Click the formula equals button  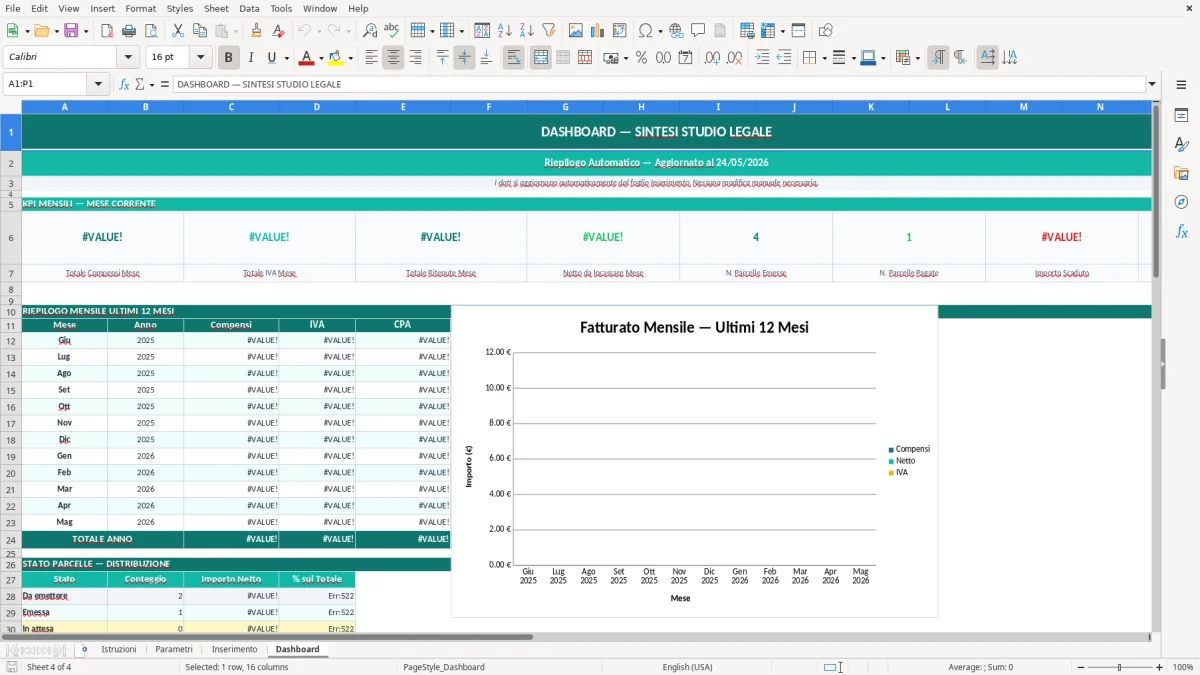165,84
